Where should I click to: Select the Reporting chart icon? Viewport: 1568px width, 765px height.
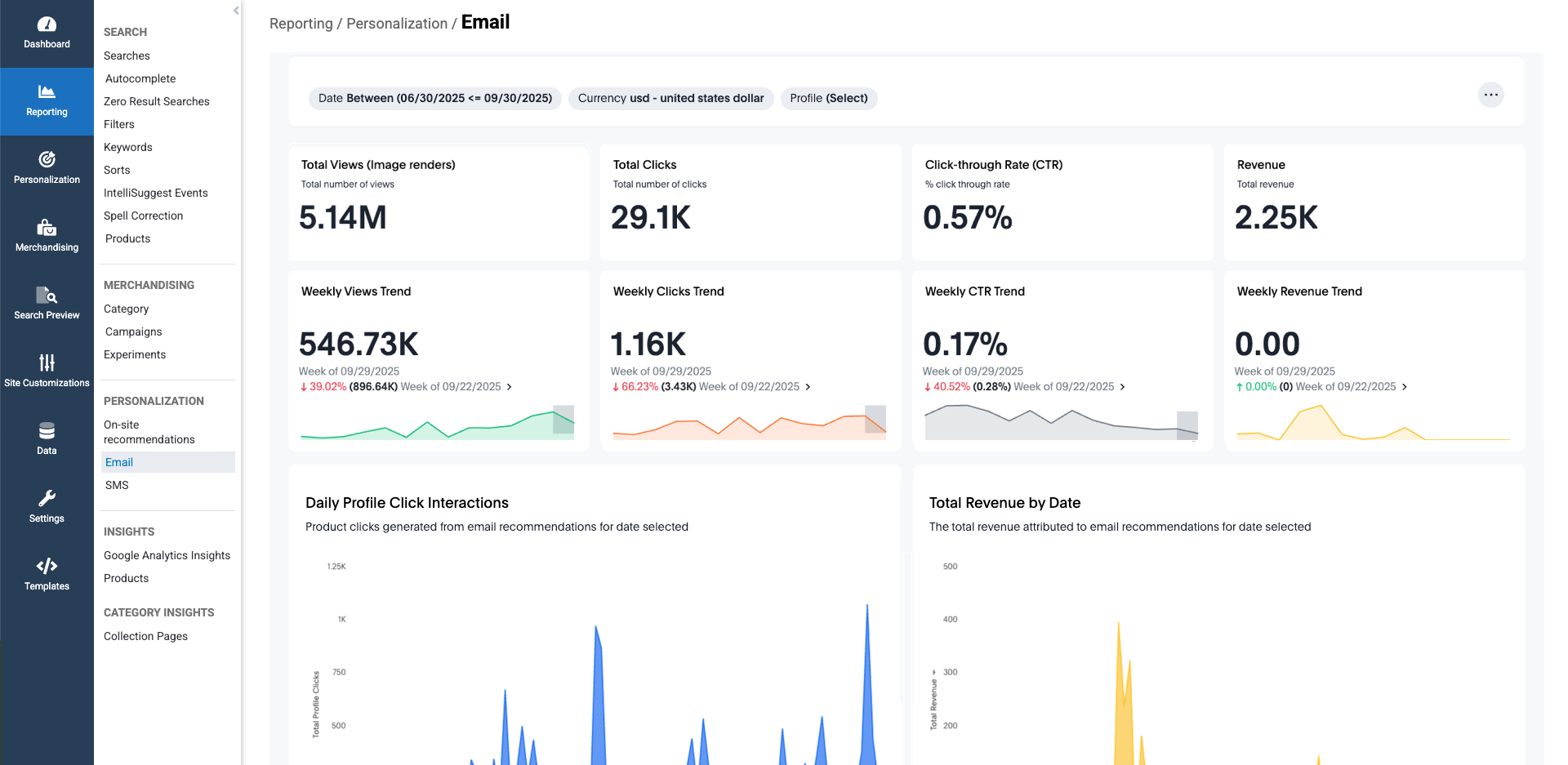click(x=47, y=92)
